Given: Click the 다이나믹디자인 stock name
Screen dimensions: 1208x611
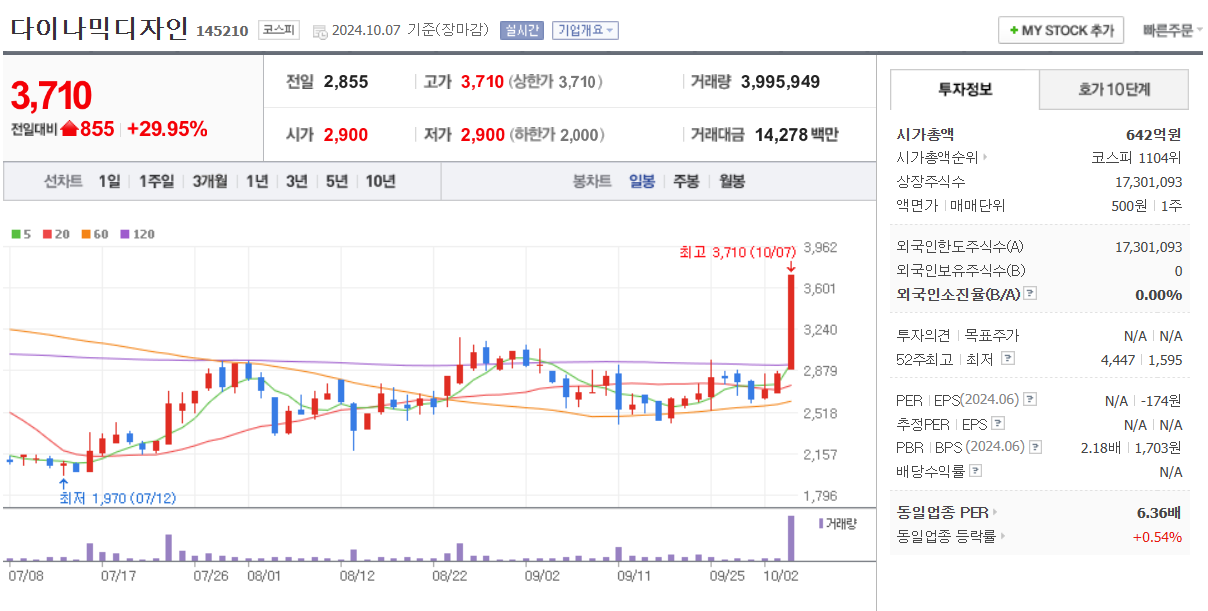Looking at the screenshot, I should click(99, 28).
